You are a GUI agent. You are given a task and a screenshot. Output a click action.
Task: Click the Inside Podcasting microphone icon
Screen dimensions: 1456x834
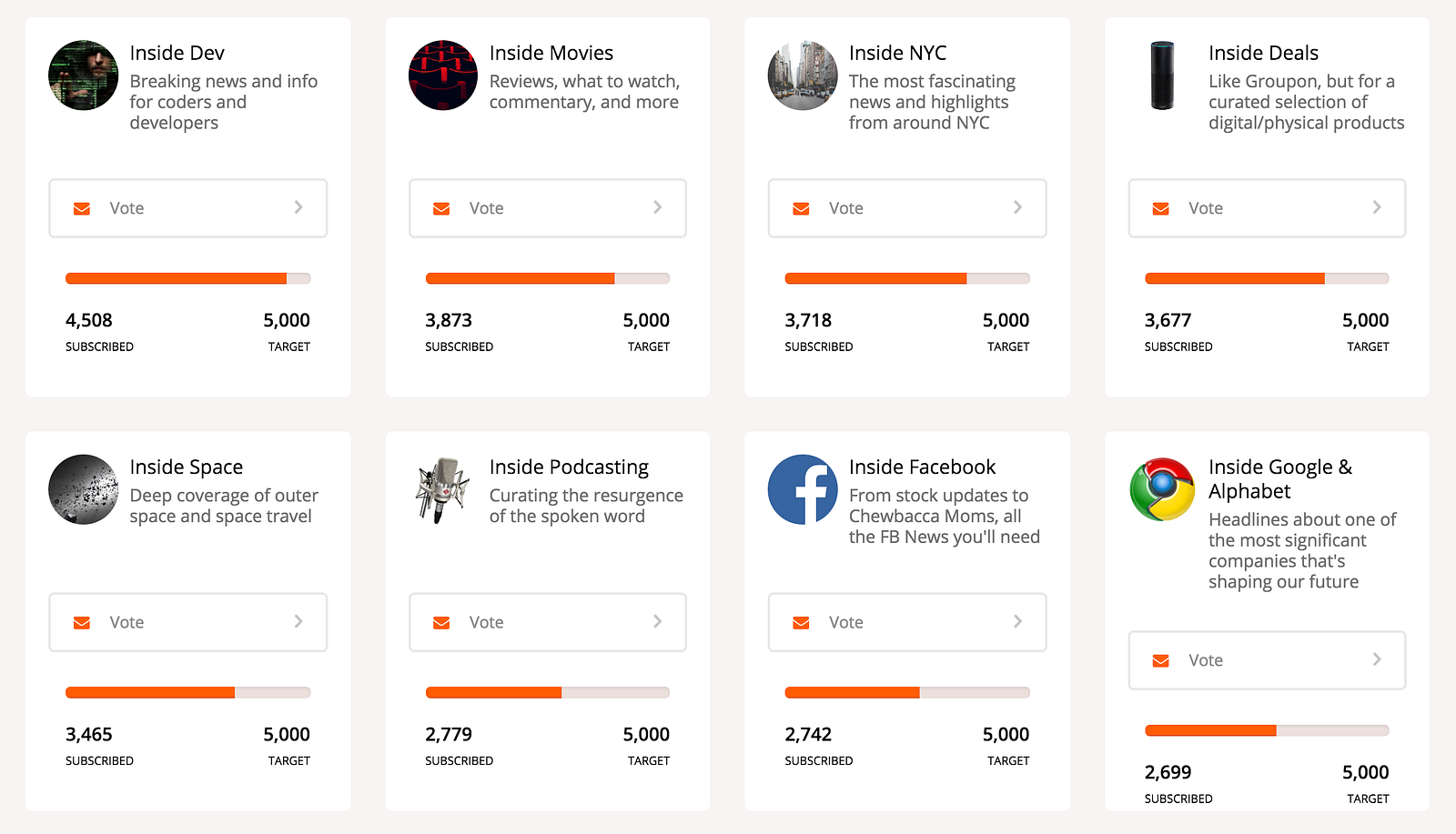[443, 489]
